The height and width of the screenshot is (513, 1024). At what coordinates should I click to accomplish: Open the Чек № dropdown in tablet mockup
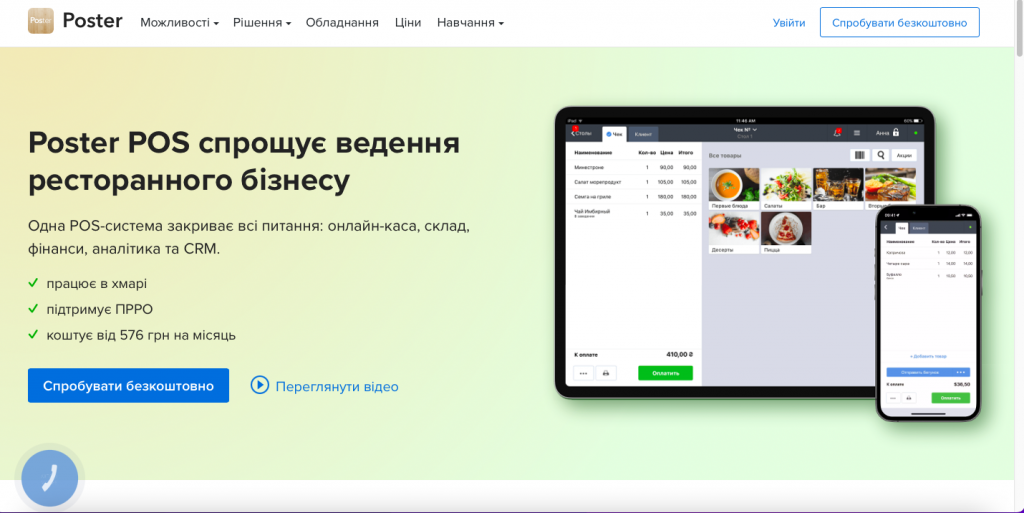[x=745, y=130]
